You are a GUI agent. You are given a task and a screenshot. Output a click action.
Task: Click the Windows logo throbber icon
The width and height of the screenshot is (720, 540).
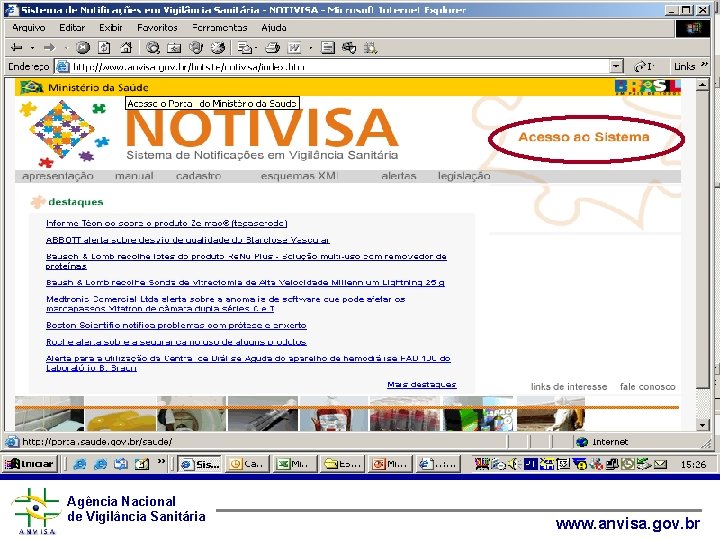coord(693,28)
